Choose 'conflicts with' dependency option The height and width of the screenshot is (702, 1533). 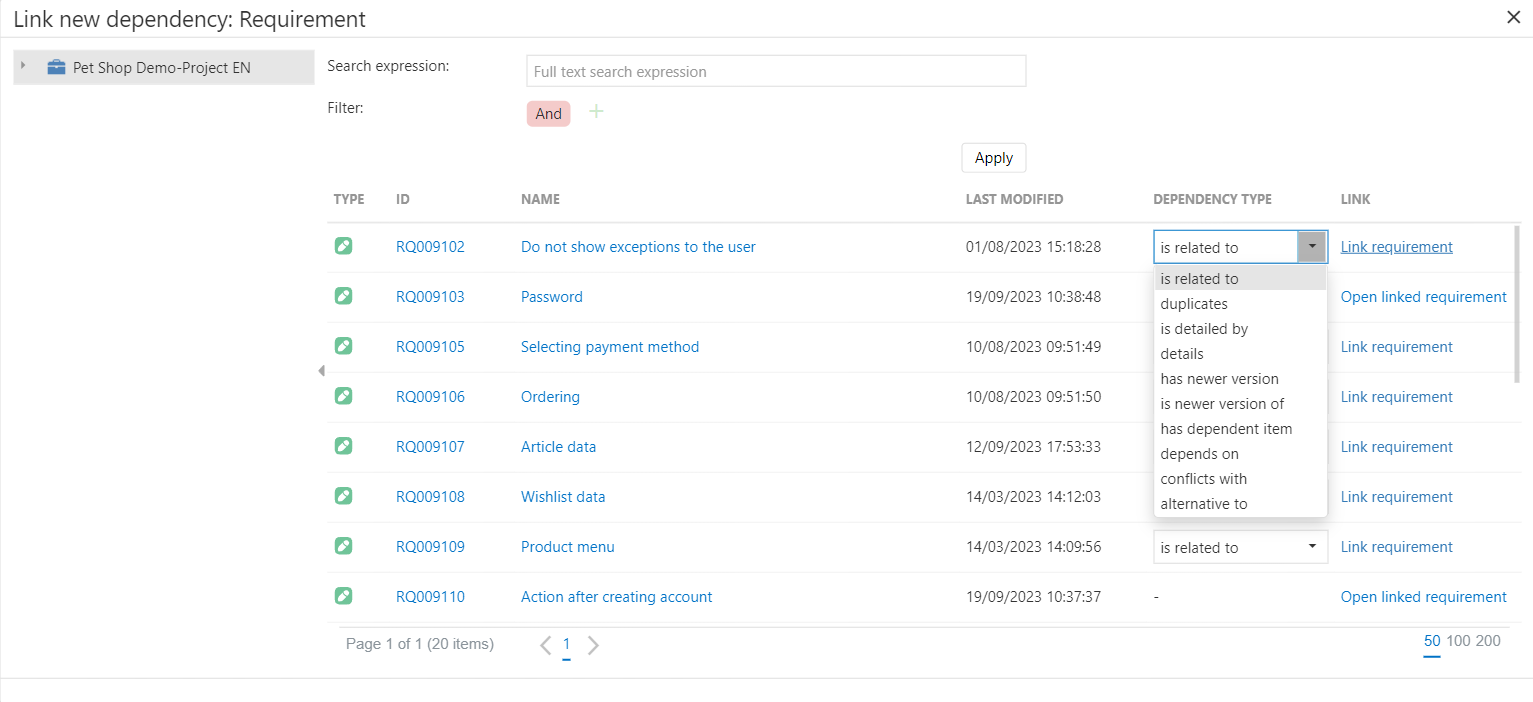point(1203,479)
